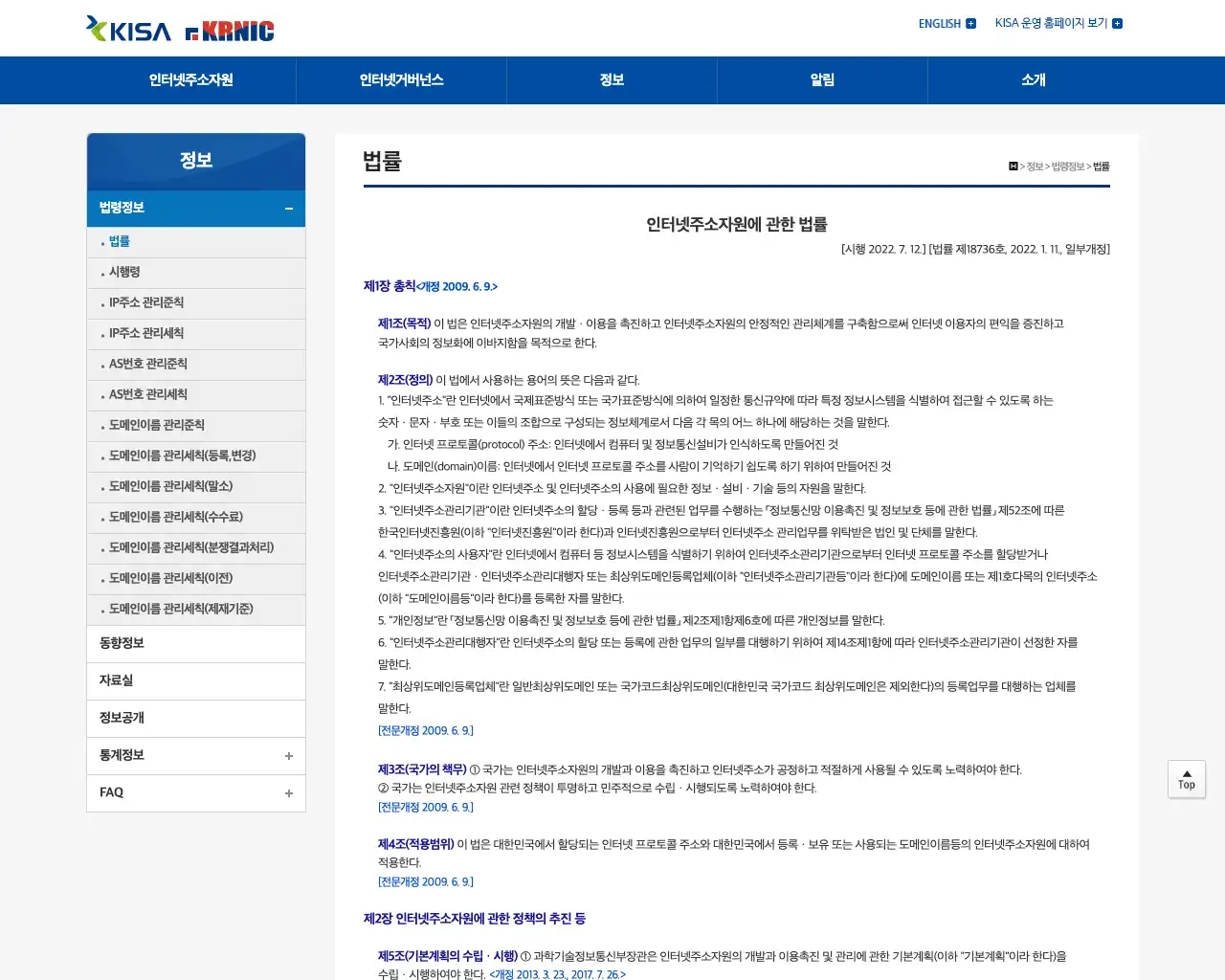Select 시행령 in the sidebar
Screen dimensions: 1225x980
(196, 273)
